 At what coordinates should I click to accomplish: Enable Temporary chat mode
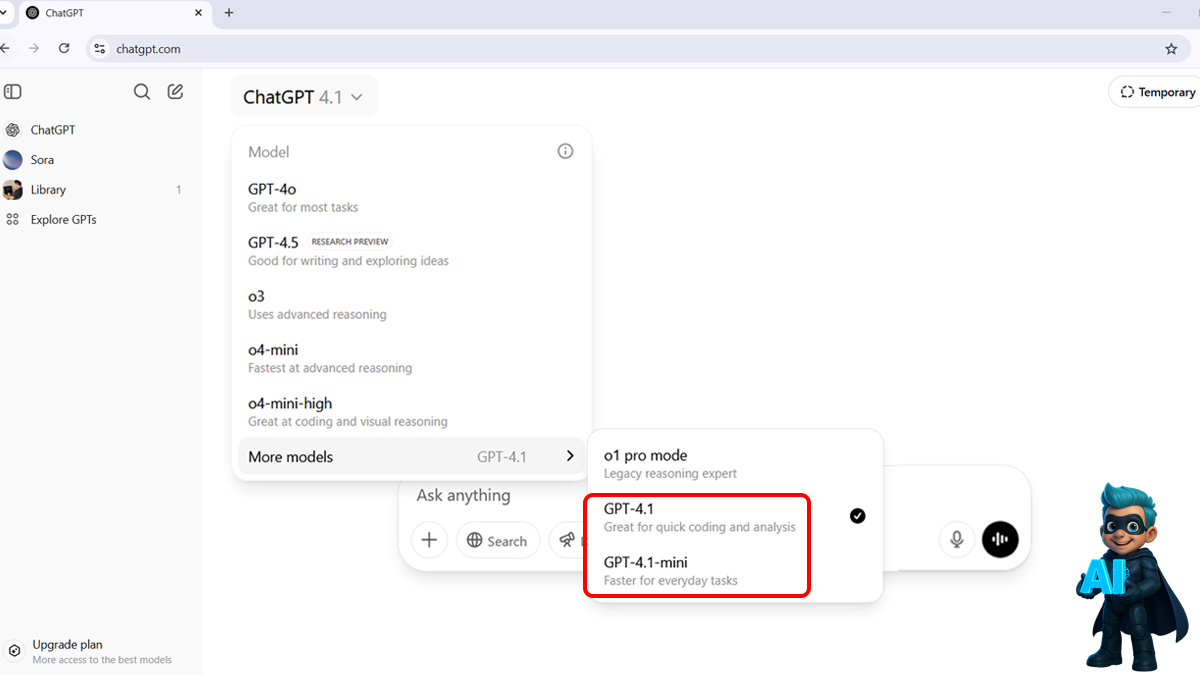click(1156, 92)
